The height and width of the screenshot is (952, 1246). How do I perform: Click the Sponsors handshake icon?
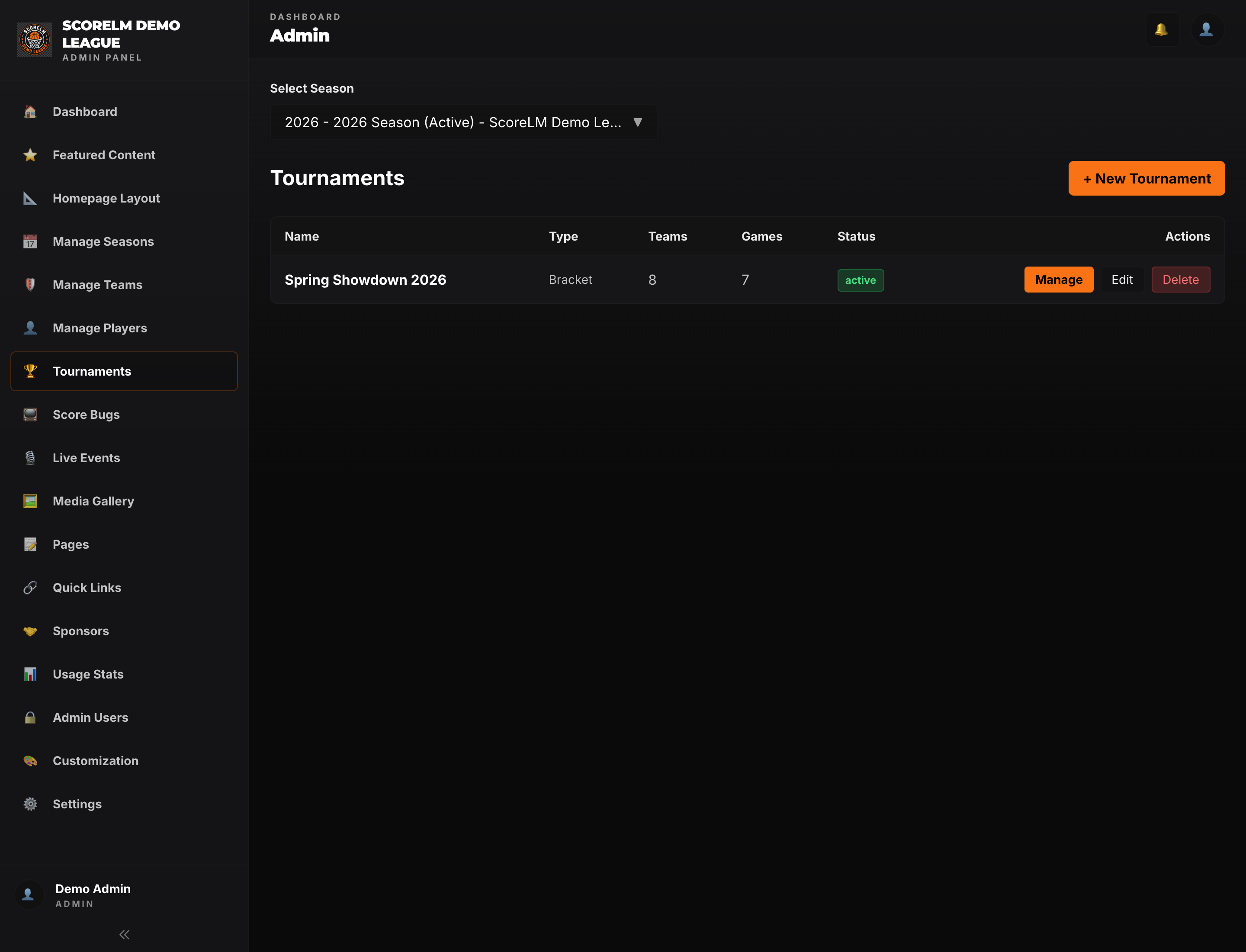coord(30,631)
